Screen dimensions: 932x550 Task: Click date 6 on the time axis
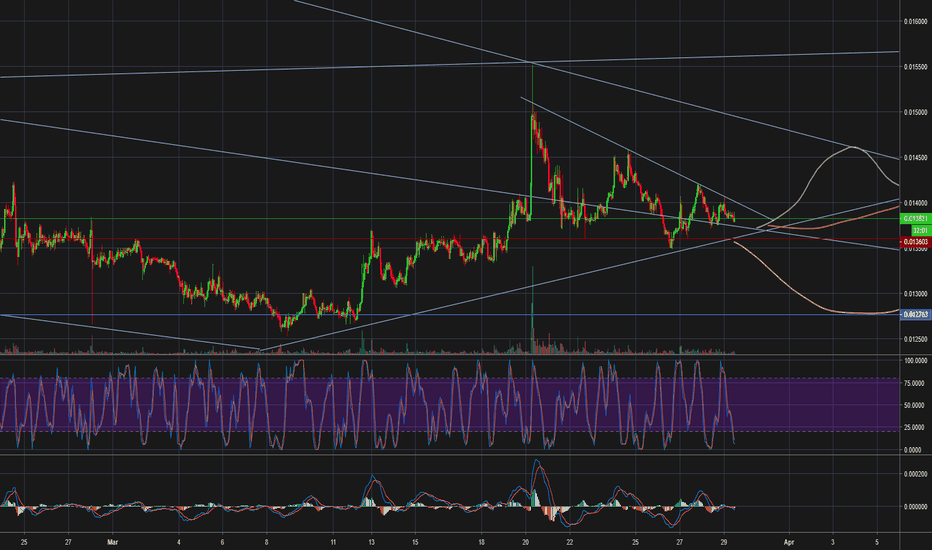pos(222,542)
